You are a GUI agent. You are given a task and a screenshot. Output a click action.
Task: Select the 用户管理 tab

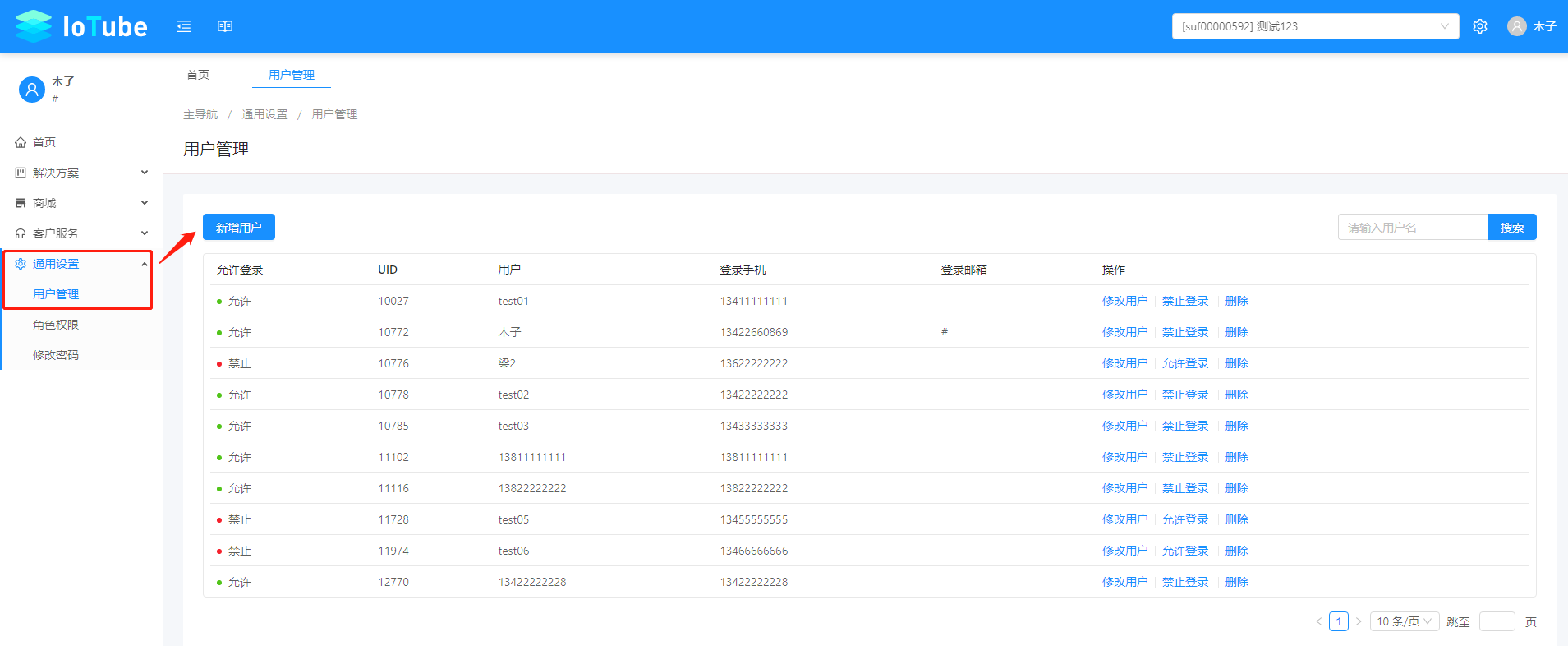coord(292,75)
